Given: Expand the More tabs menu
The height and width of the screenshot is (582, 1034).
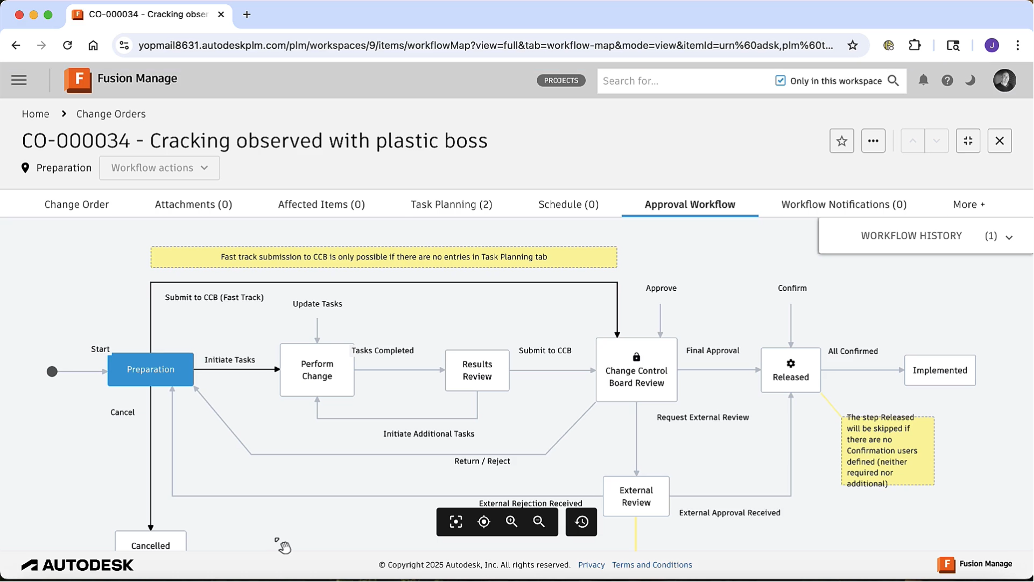Looking at the screenshot, I should point(969,204).
